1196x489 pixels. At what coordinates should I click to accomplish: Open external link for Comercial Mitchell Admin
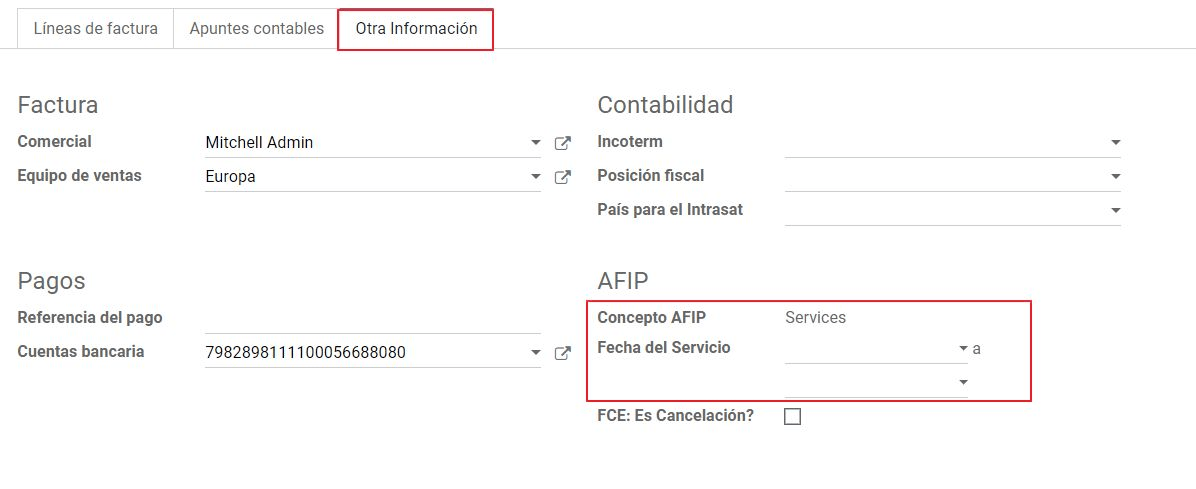point(563,143)
